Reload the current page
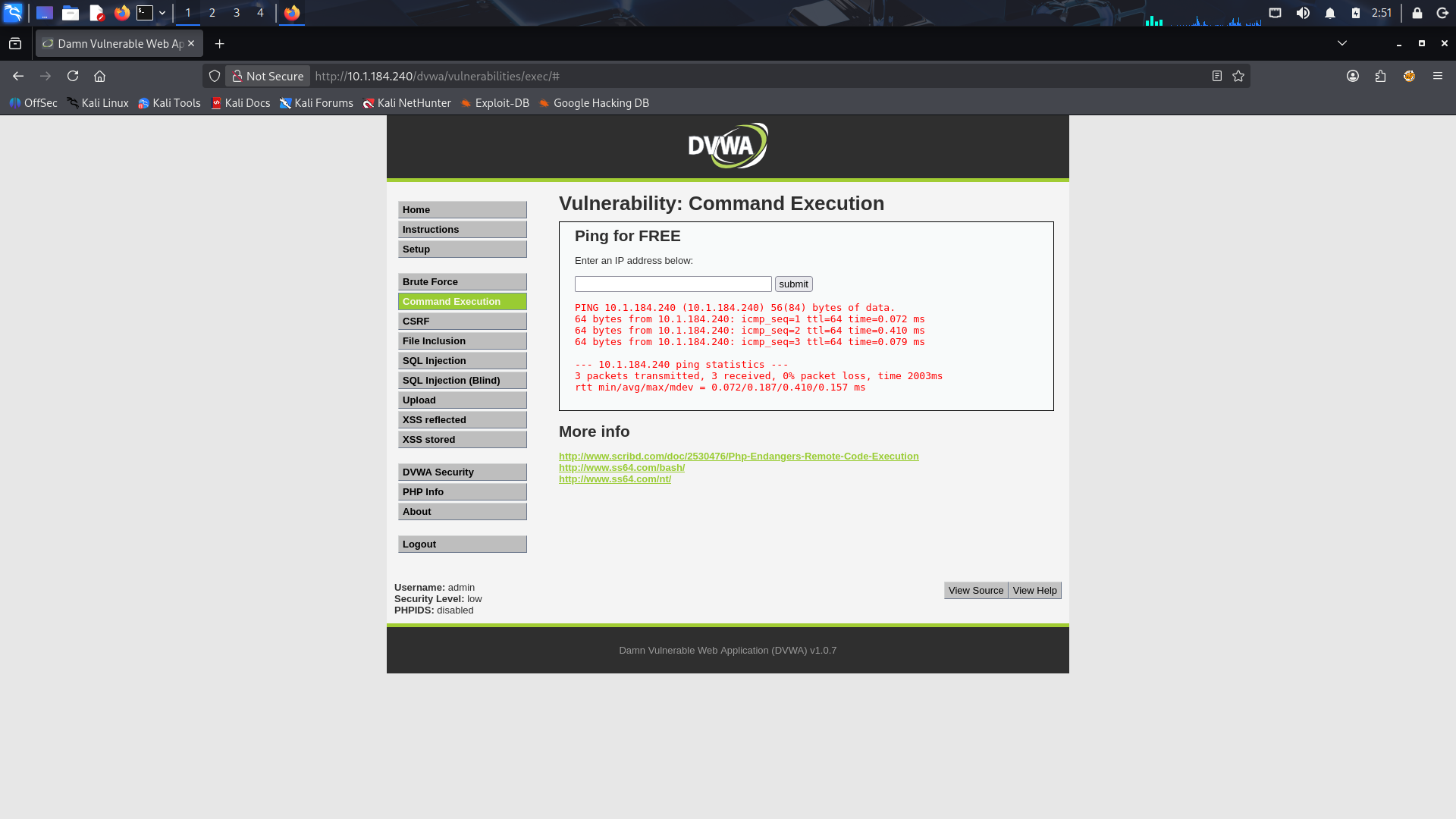This screenshot has width=1456, height=819. pos(73,76)
